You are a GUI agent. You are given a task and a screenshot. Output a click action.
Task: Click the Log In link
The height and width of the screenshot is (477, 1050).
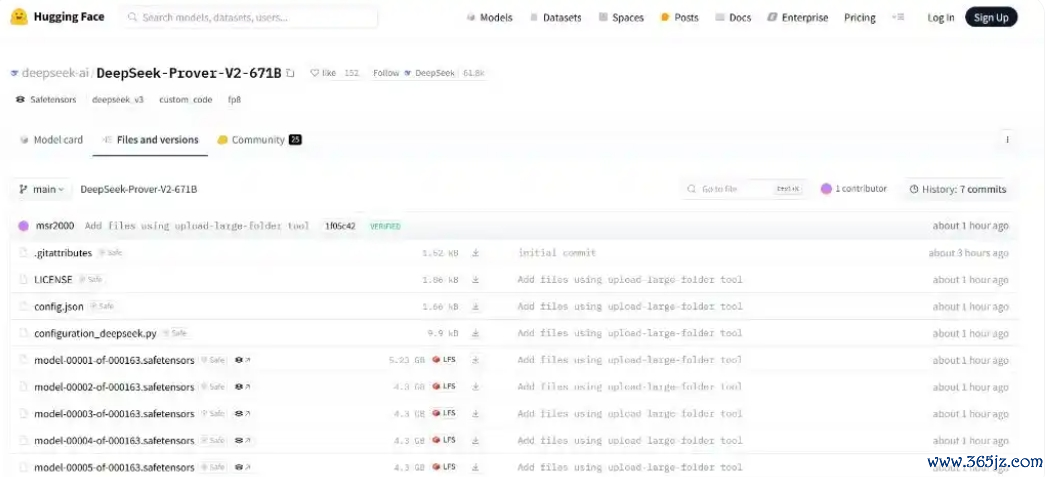[941, 18]
